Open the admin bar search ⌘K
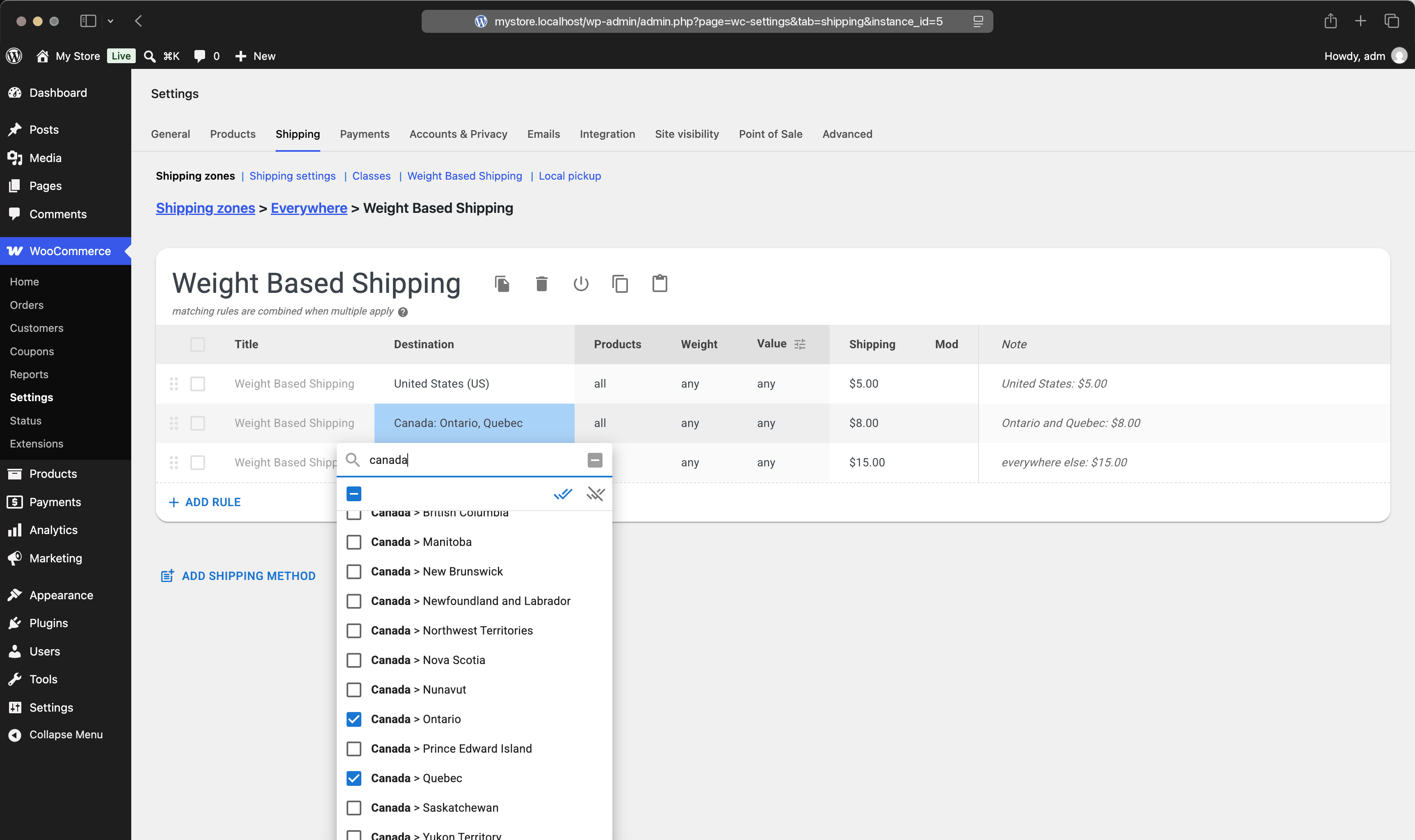This screenshot has width=1415, height=840. tap(162, 56)
